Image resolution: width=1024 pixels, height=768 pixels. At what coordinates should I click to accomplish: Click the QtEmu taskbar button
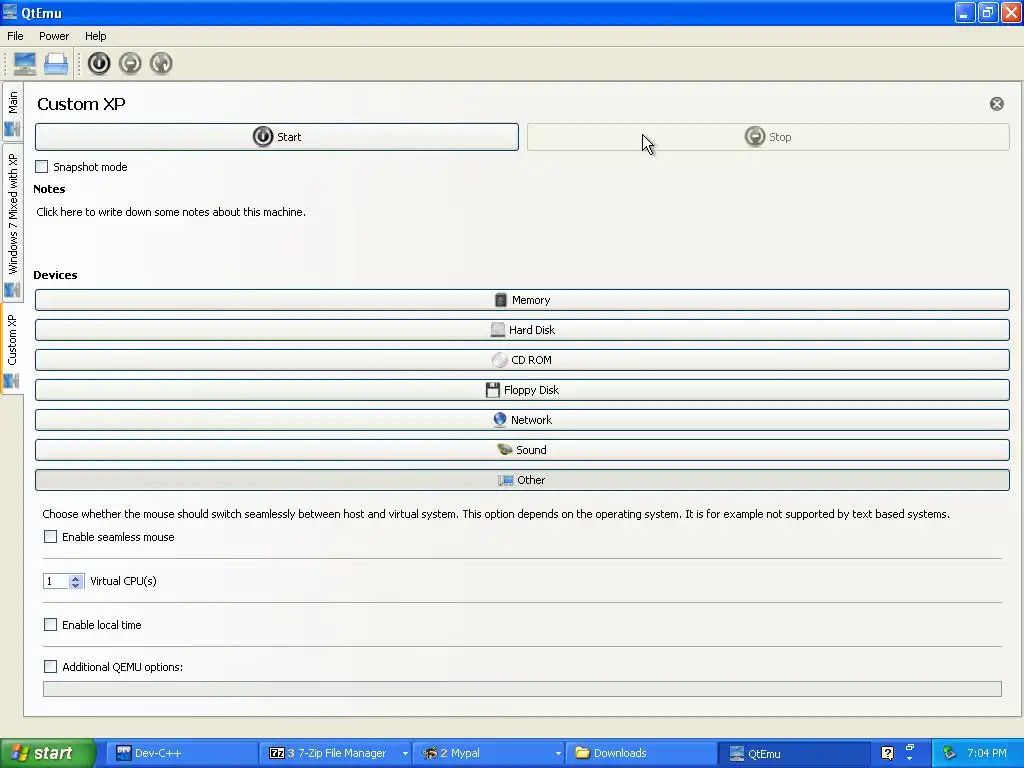point(793,753)
